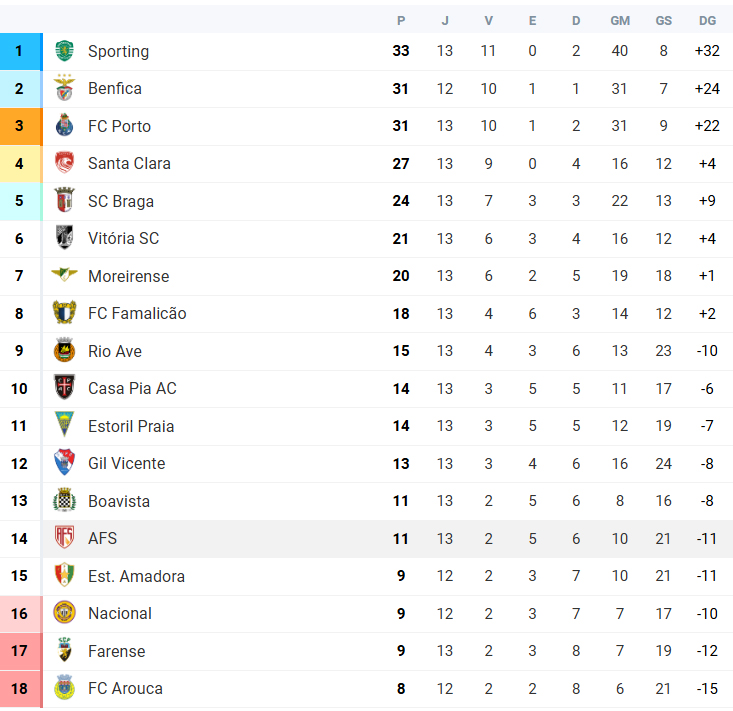Click the blue position 1 badge
The image size is (733, 711).
(21, 51)
